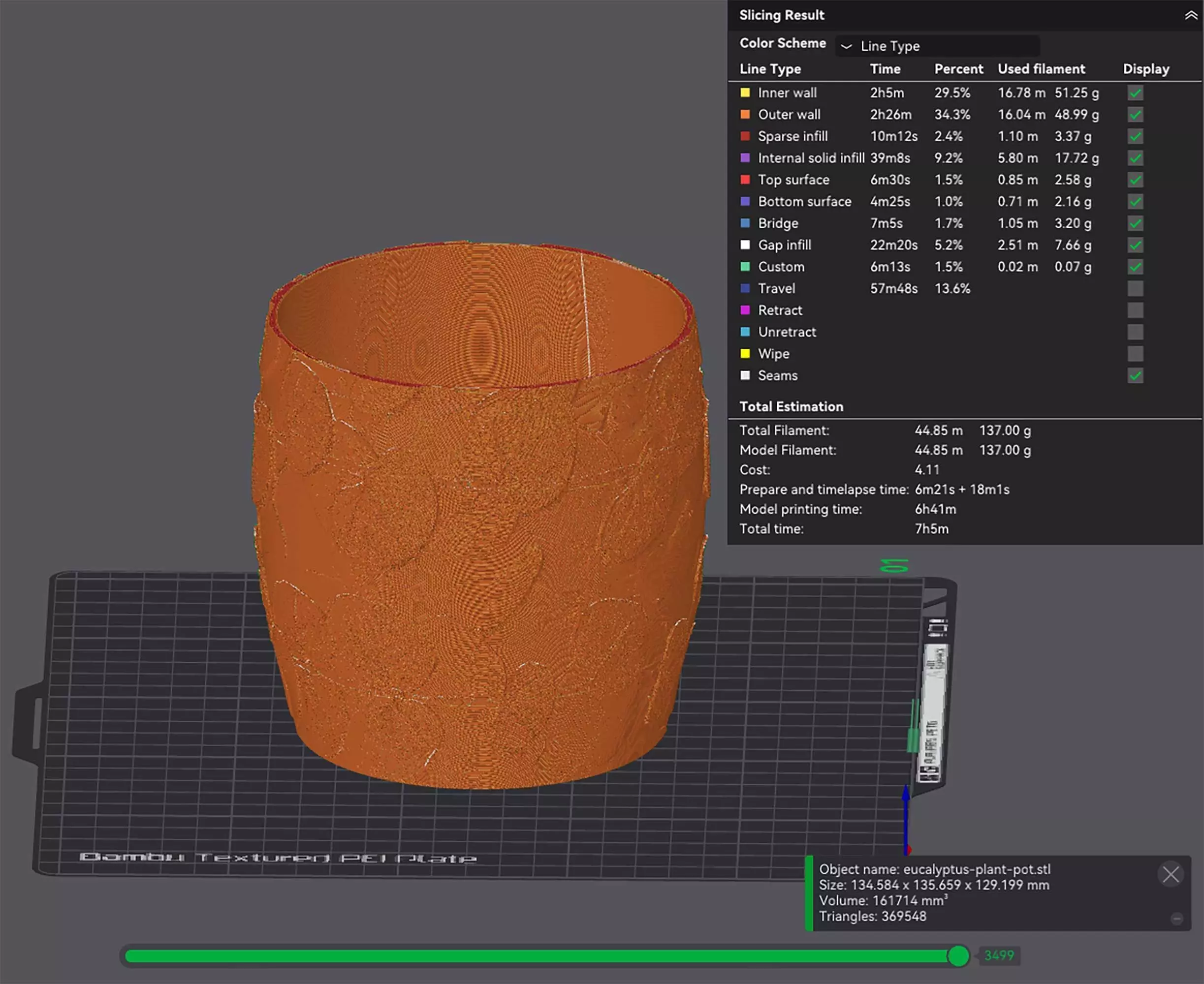
Task: Toggle Custom display checkbox
Action: 1135,266
